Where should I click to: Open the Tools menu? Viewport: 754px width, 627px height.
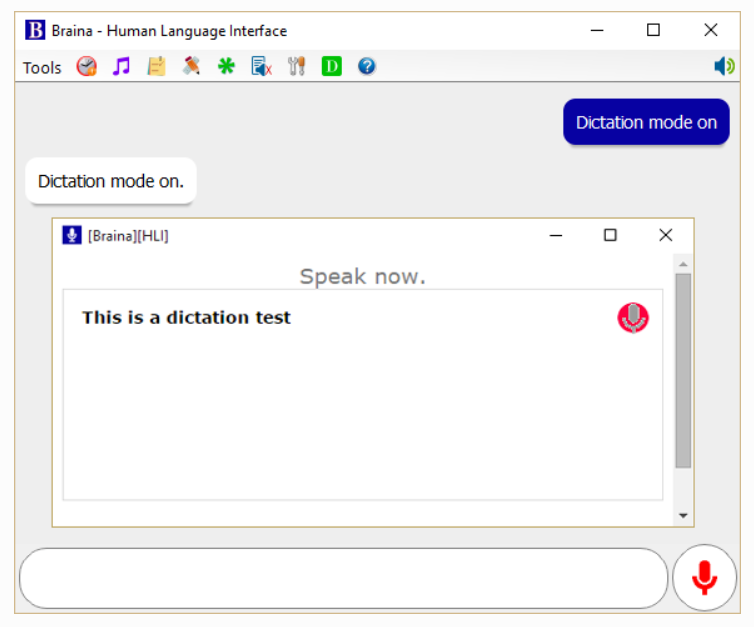coord(42,67)
